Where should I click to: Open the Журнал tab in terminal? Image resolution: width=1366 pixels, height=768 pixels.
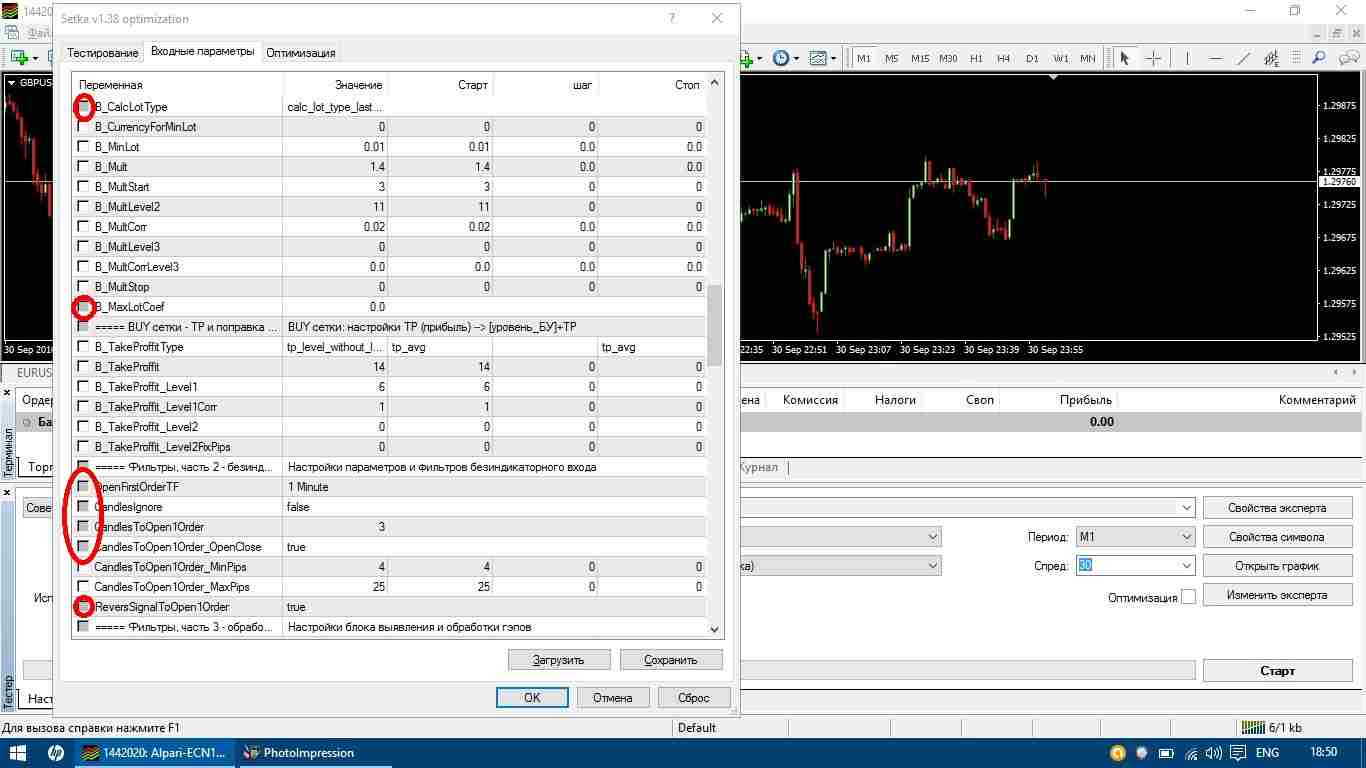759,467
